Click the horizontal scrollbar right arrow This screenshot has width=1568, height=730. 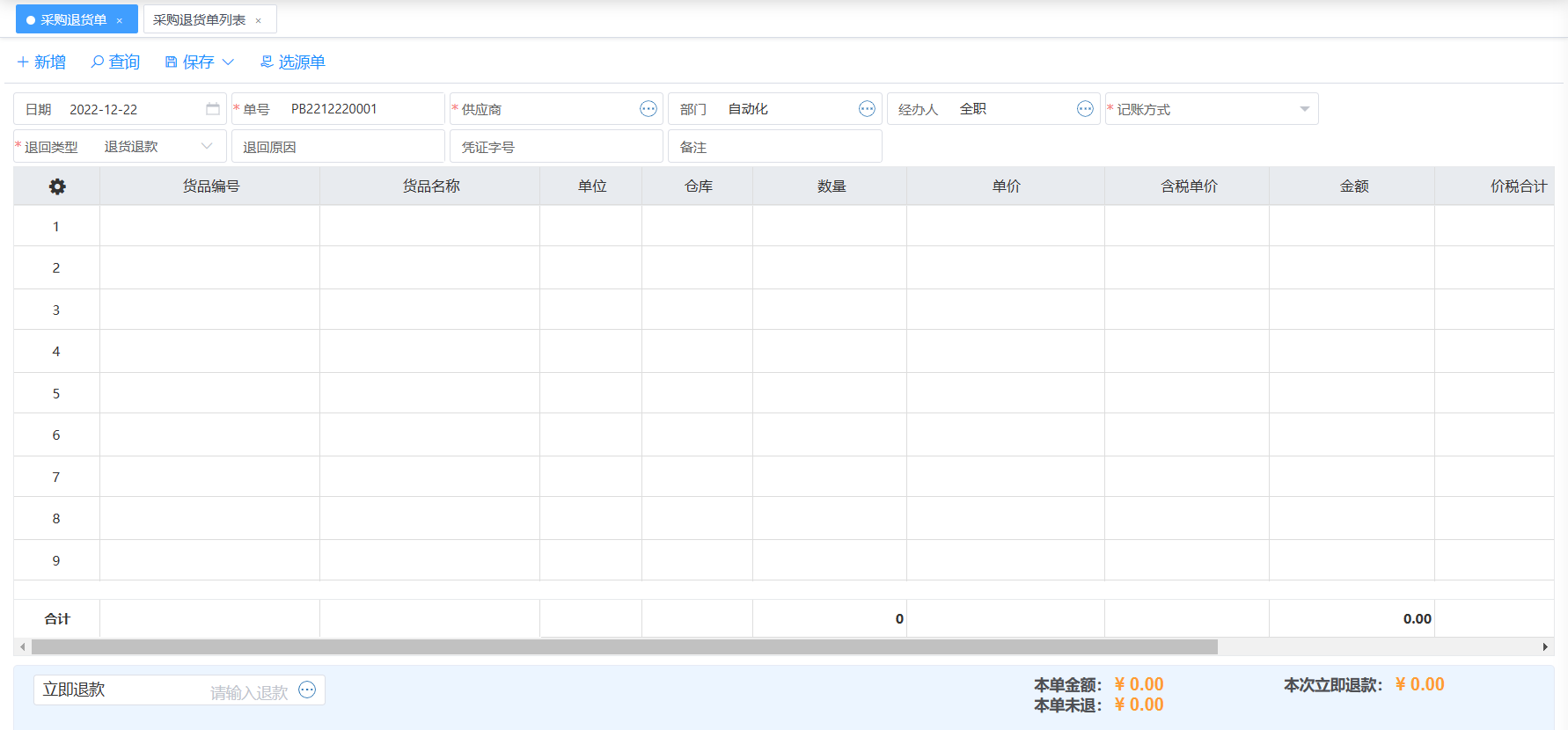pos(1545,647)
